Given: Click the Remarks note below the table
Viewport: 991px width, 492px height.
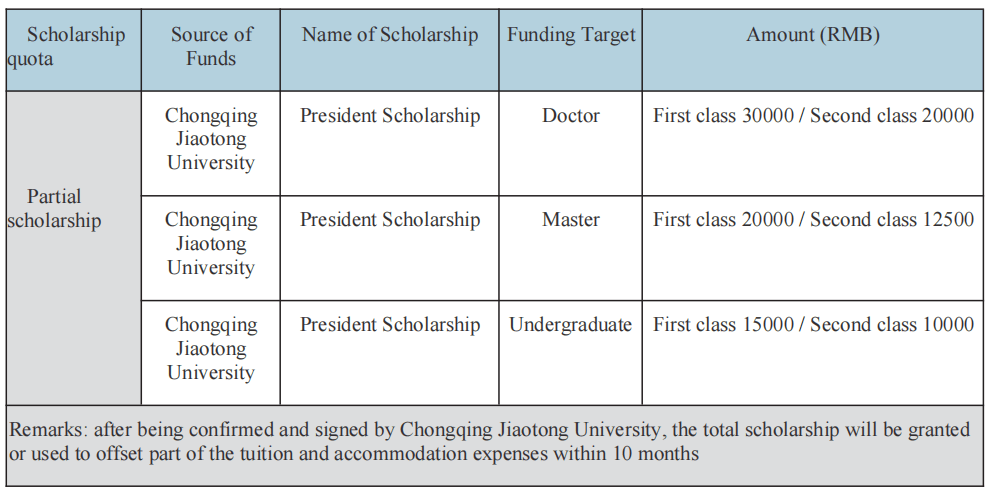Looking at the screenshot, I should [490, 441].
